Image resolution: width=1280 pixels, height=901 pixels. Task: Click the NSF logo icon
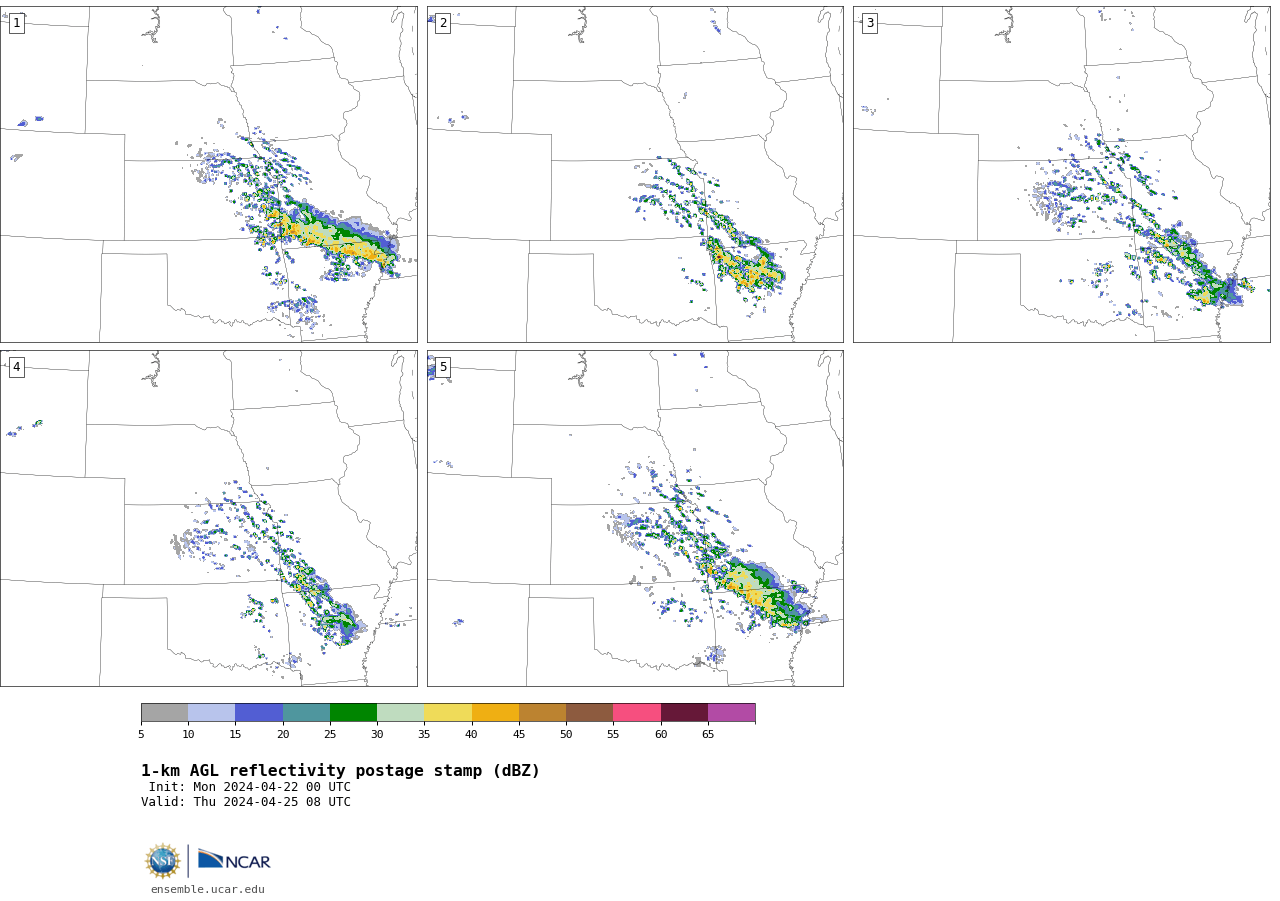(163, 861)
